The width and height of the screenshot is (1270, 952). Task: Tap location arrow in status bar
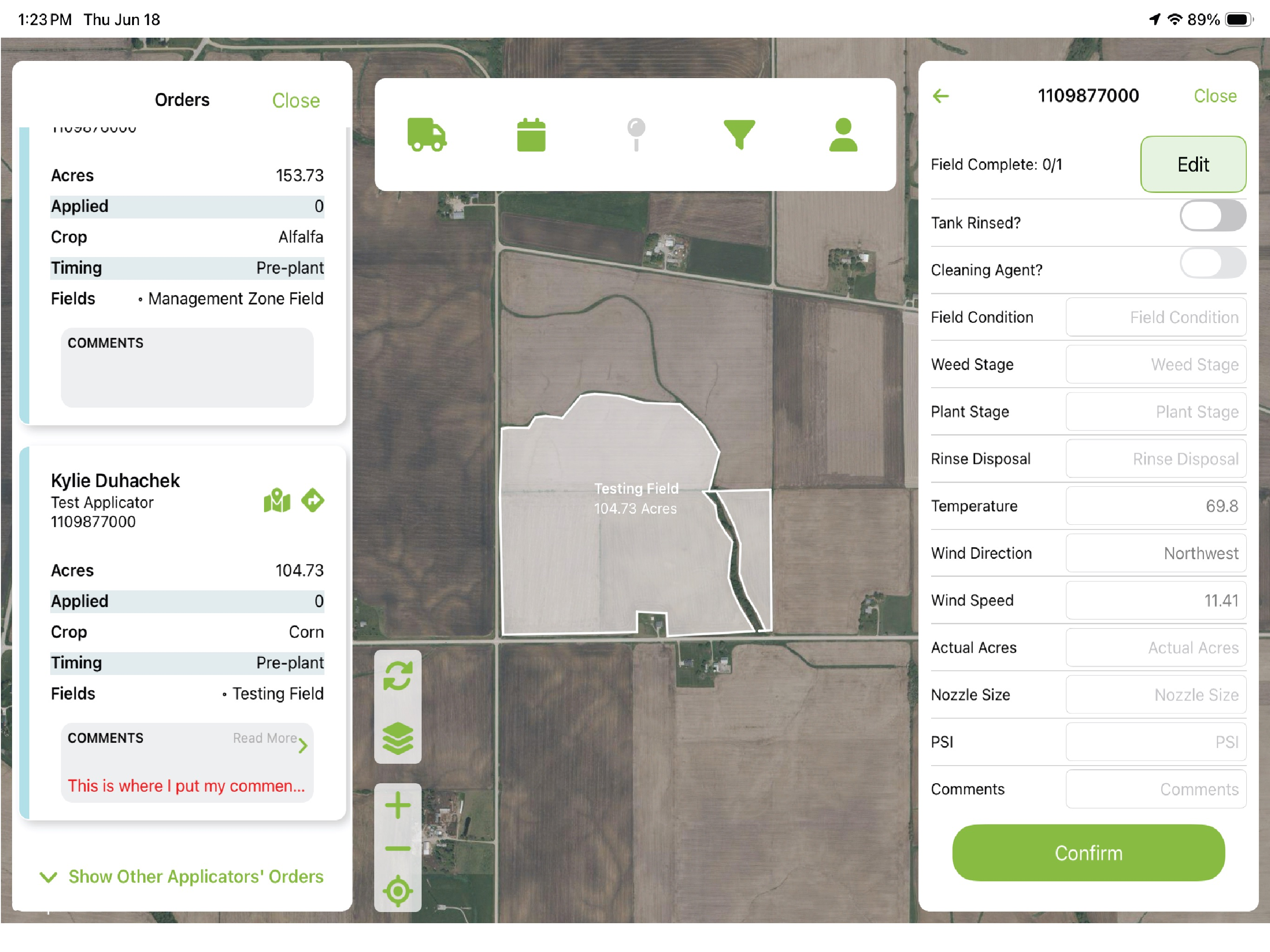point(1155,20)
